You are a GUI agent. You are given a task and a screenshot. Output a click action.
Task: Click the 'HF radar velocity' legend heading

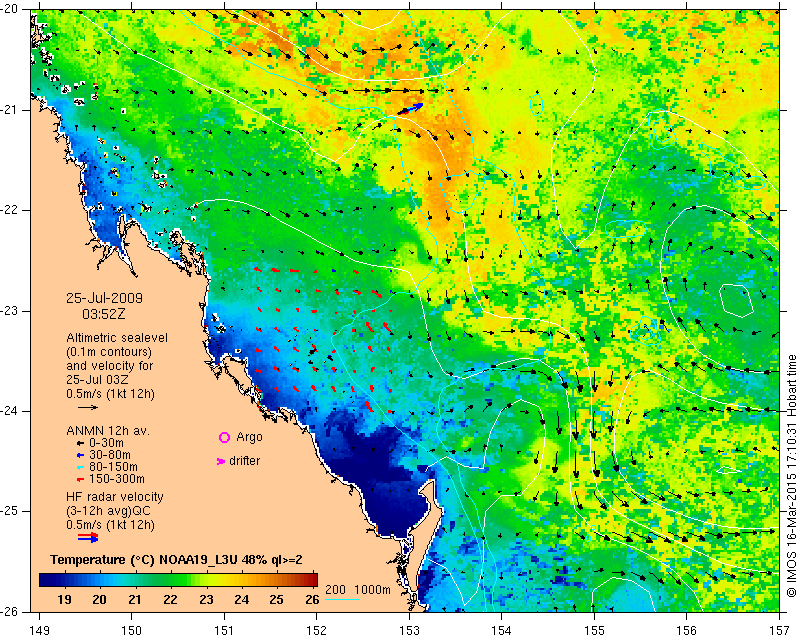pyautogui.click(x=115, y=497)
